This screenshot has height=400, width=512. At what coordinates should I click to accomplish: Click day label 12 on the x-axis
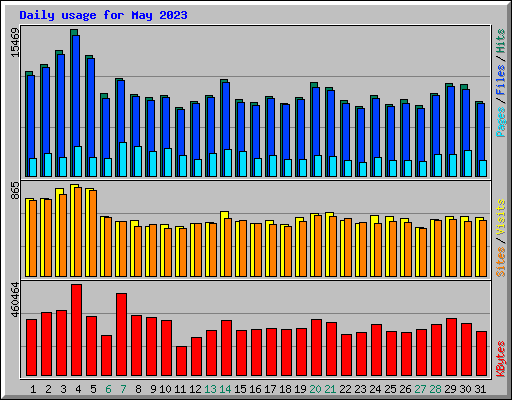pyautogui.click(x=195, y=389)
